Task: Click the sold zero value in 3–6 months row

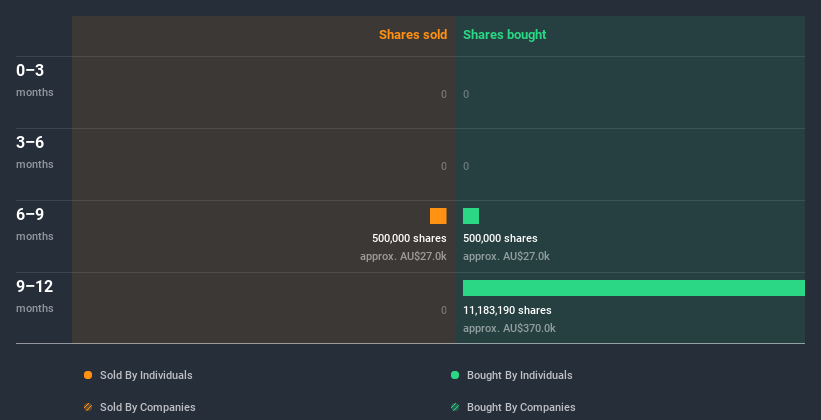Action: click(443, 166)
